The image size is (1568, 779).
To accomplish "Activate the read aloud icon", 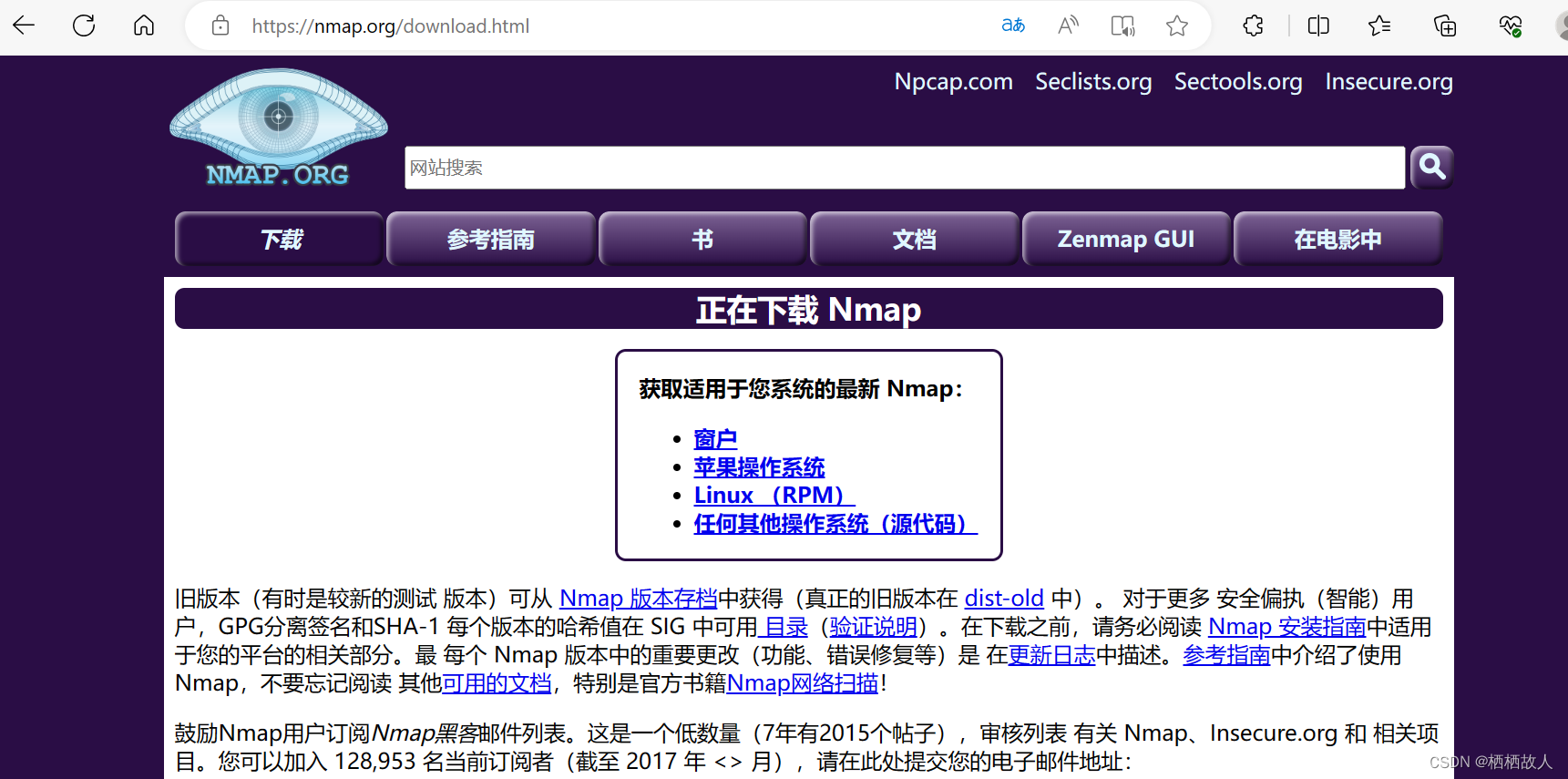I will (x=1068, y=26).
